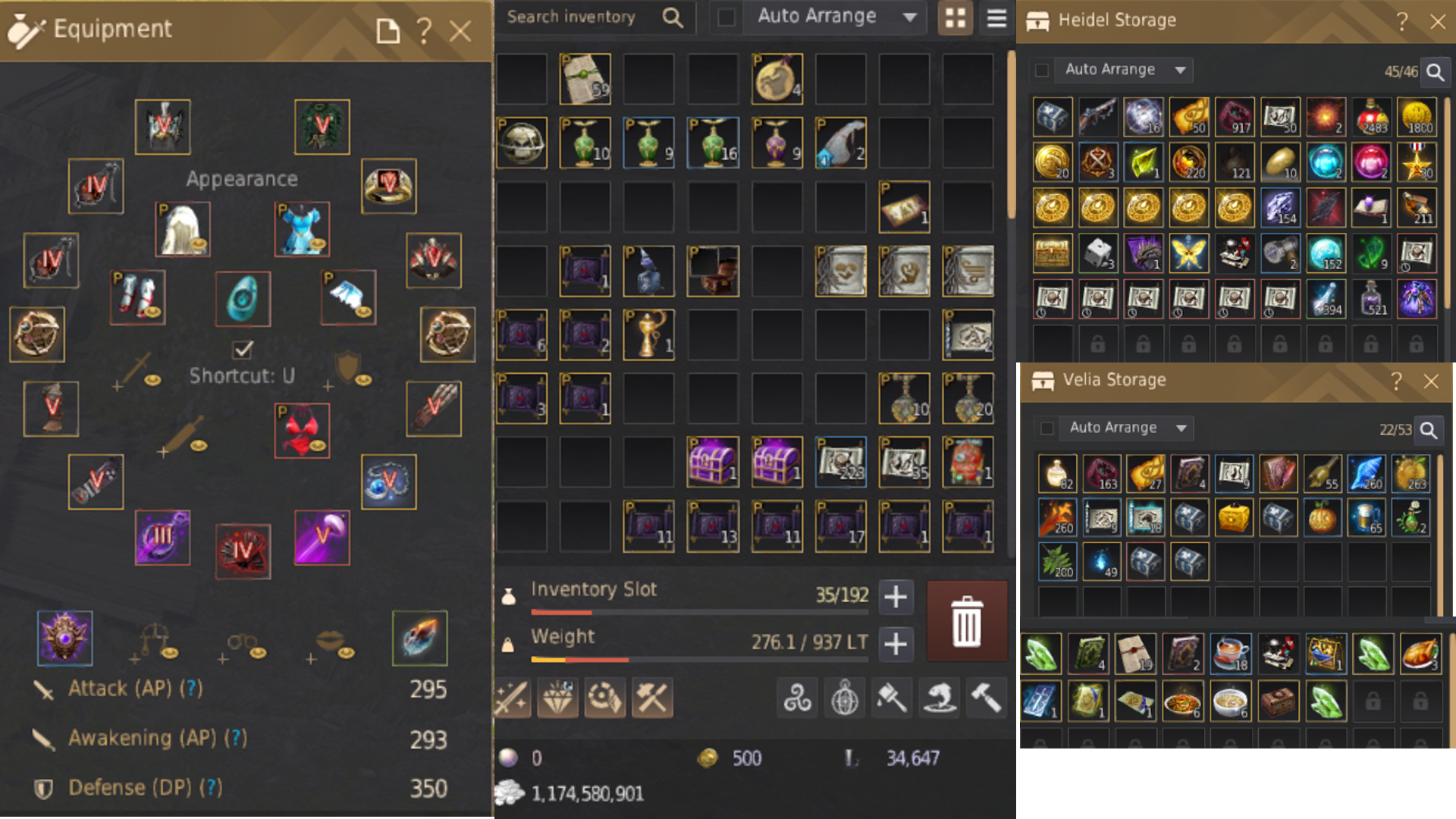Enable inventory Auto Arrange checkbox
The image size is (1456, 819).
coord(726,17)
